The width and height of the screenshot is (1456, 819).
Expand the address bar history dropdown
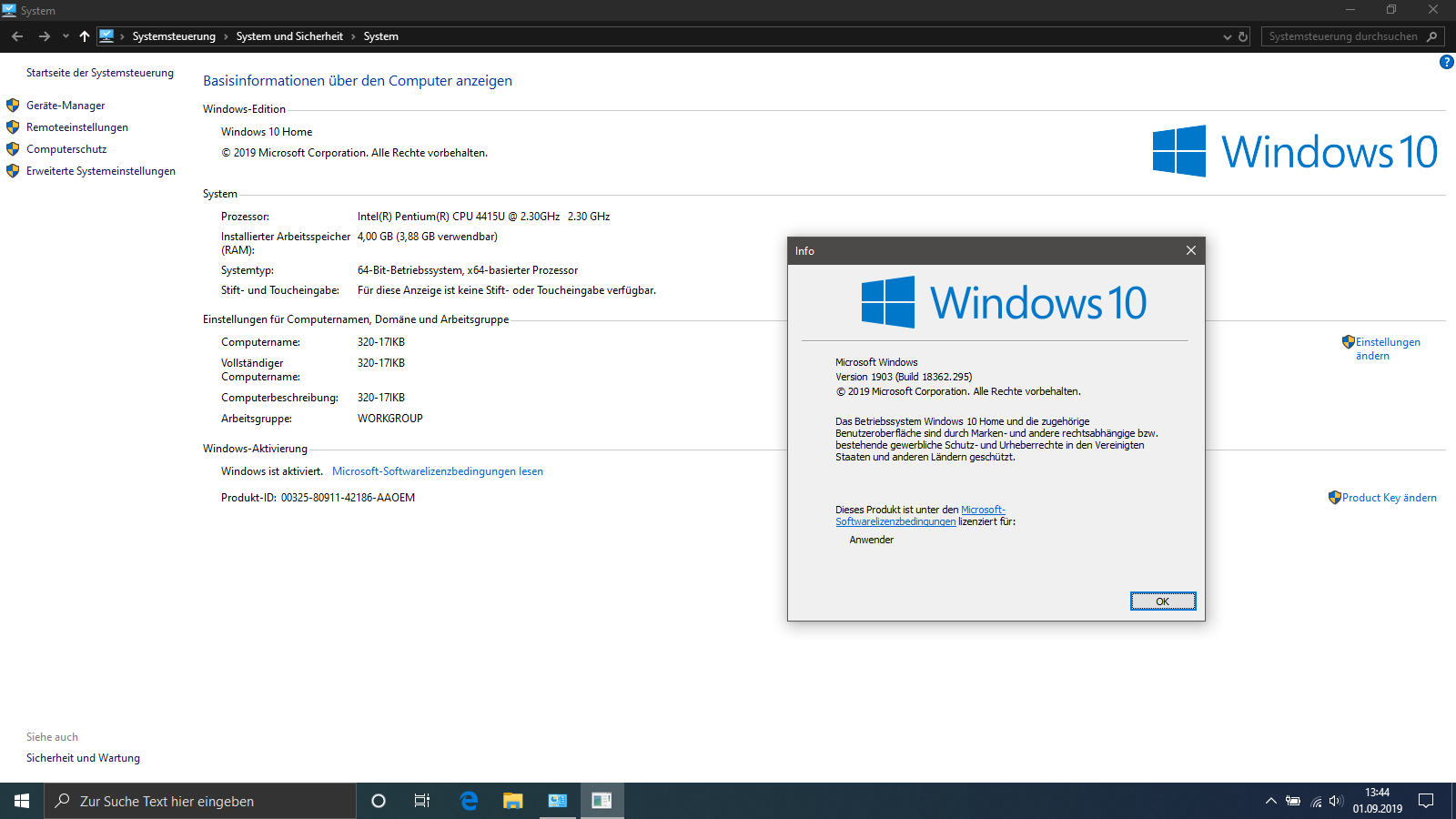click(x=1227, y=36)
